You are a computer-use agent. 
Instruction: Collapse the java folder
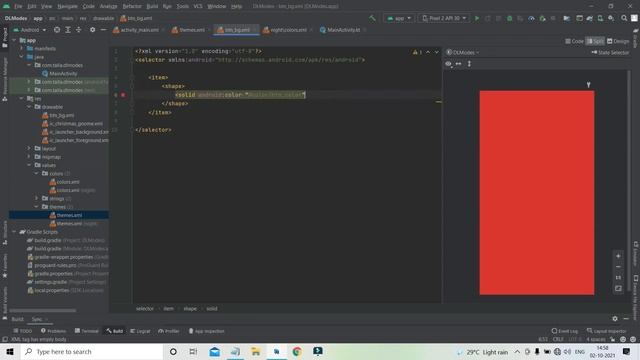click(22, 57)
